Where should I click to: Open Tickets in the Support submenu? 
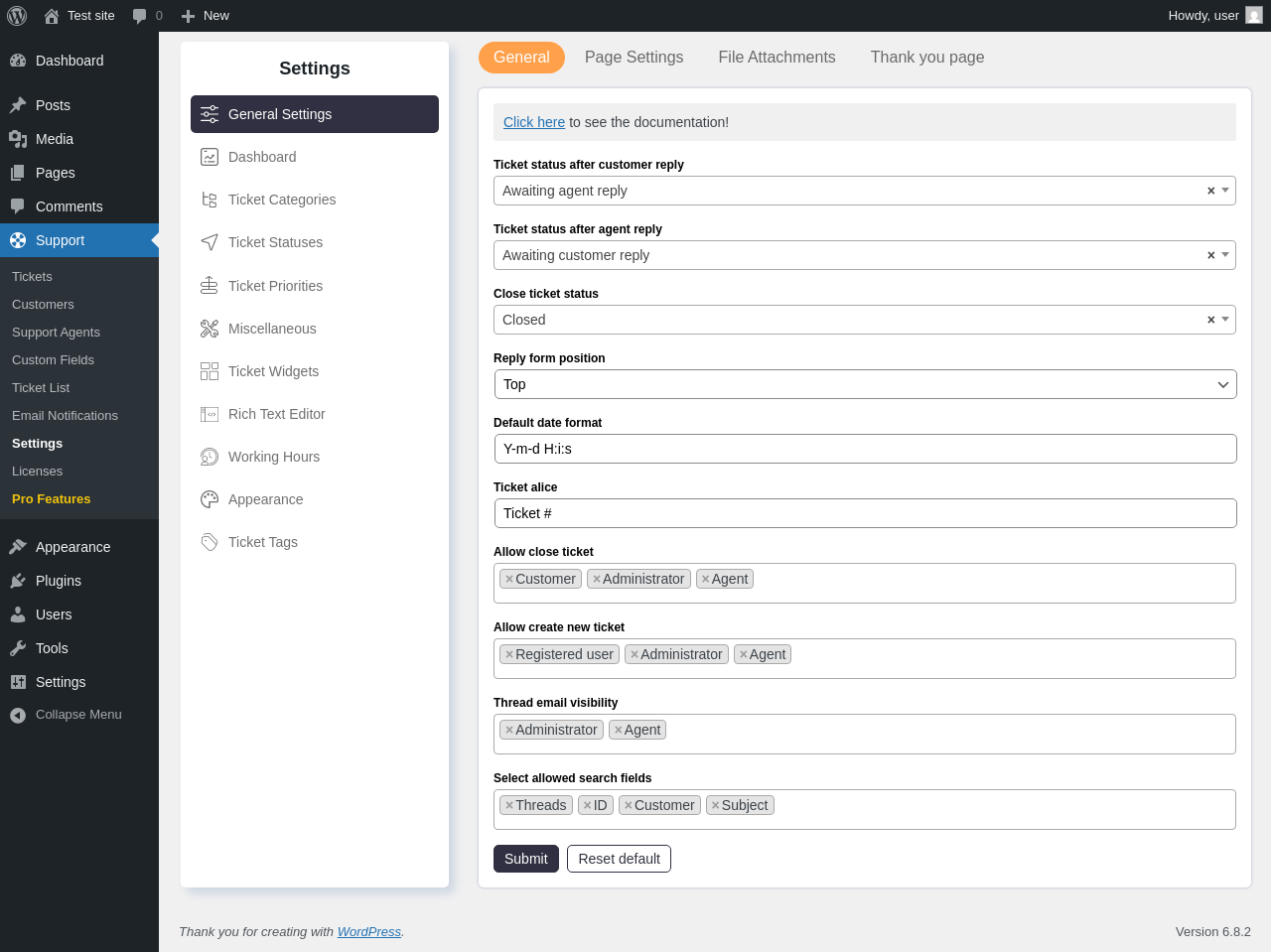32,277
